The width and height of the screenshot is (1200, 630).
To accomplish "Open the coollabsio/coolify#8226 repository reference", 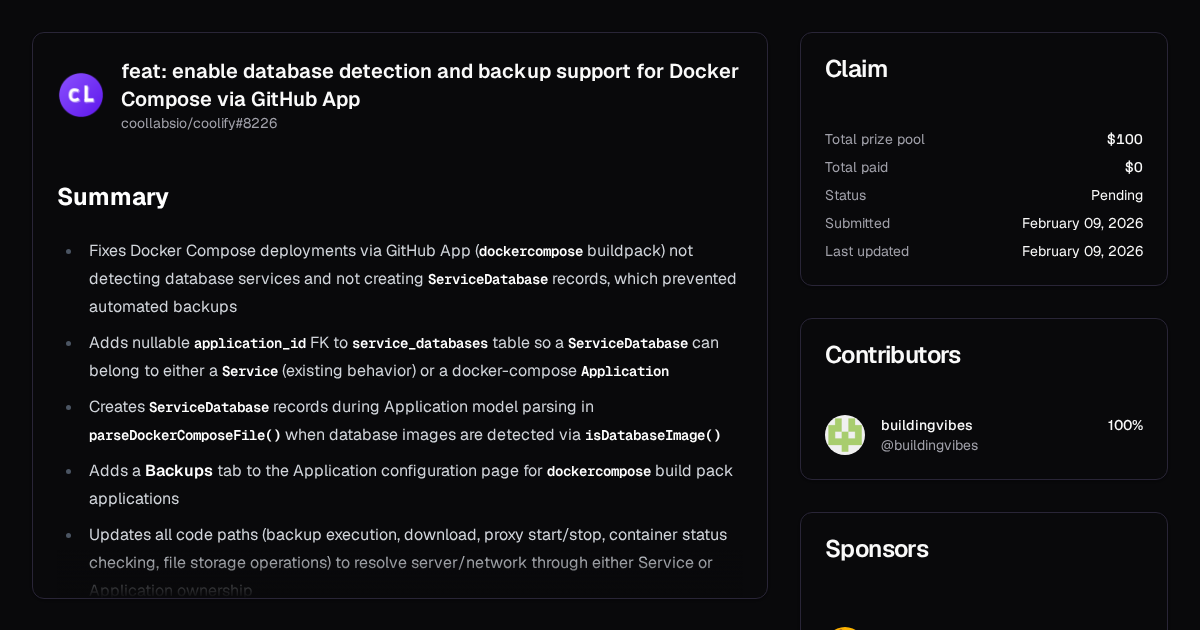I will click(x=199, y=123).
